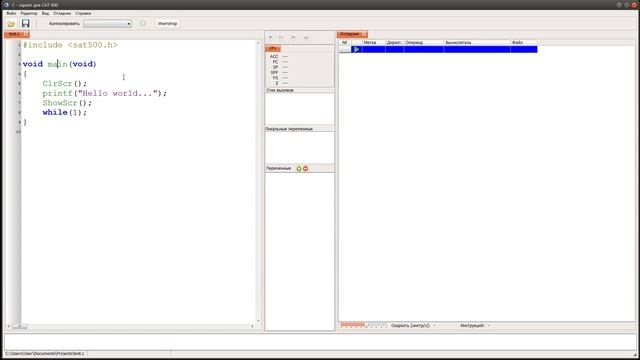Screen dimensions: 640x360
Task: Remove a watch variable with red minus icon
Action: [x=305, y=169]
